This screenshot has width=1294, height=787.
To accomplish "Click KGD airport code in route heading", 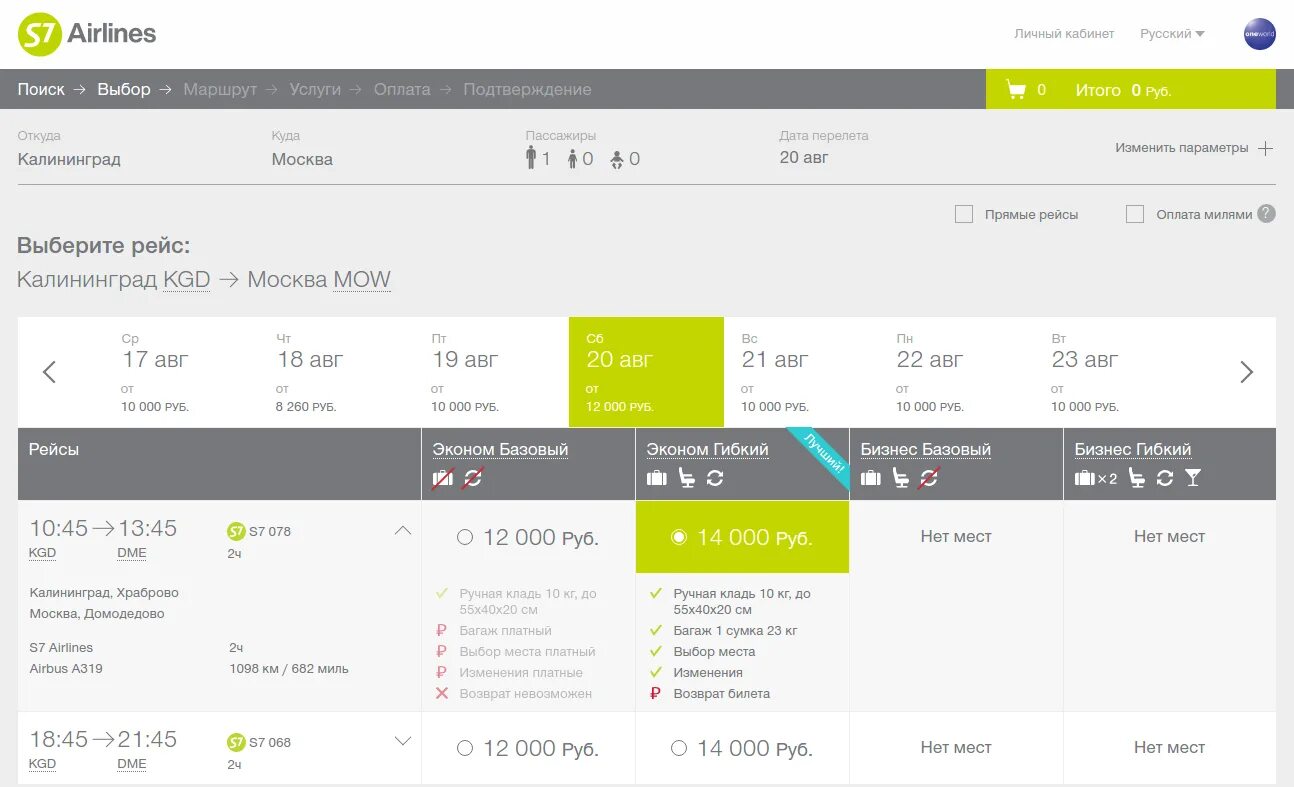I will [187, 280].
